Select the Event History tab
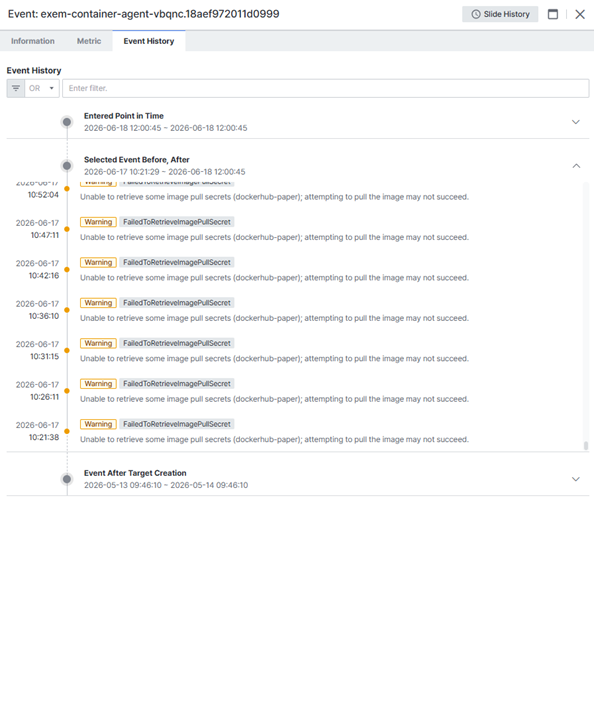The height and width of the screenshot is (713, 594). pyautogui.click(x=149, y=41)
